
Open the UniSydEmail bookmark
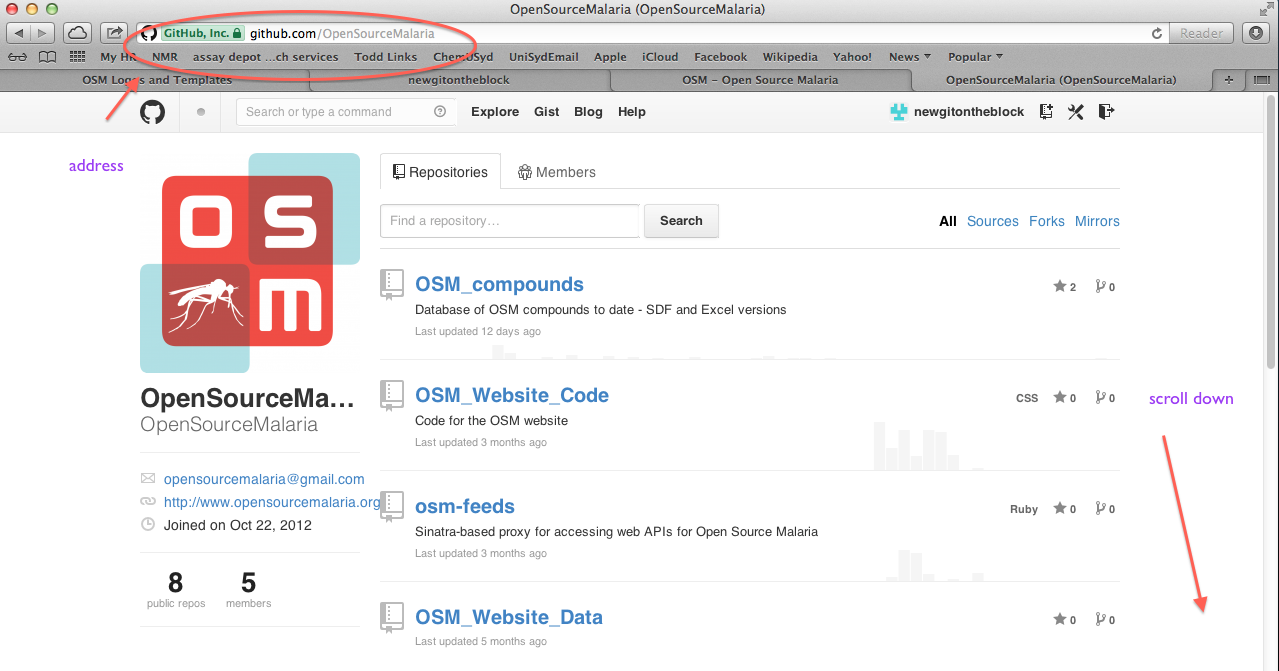coord(543,57)
